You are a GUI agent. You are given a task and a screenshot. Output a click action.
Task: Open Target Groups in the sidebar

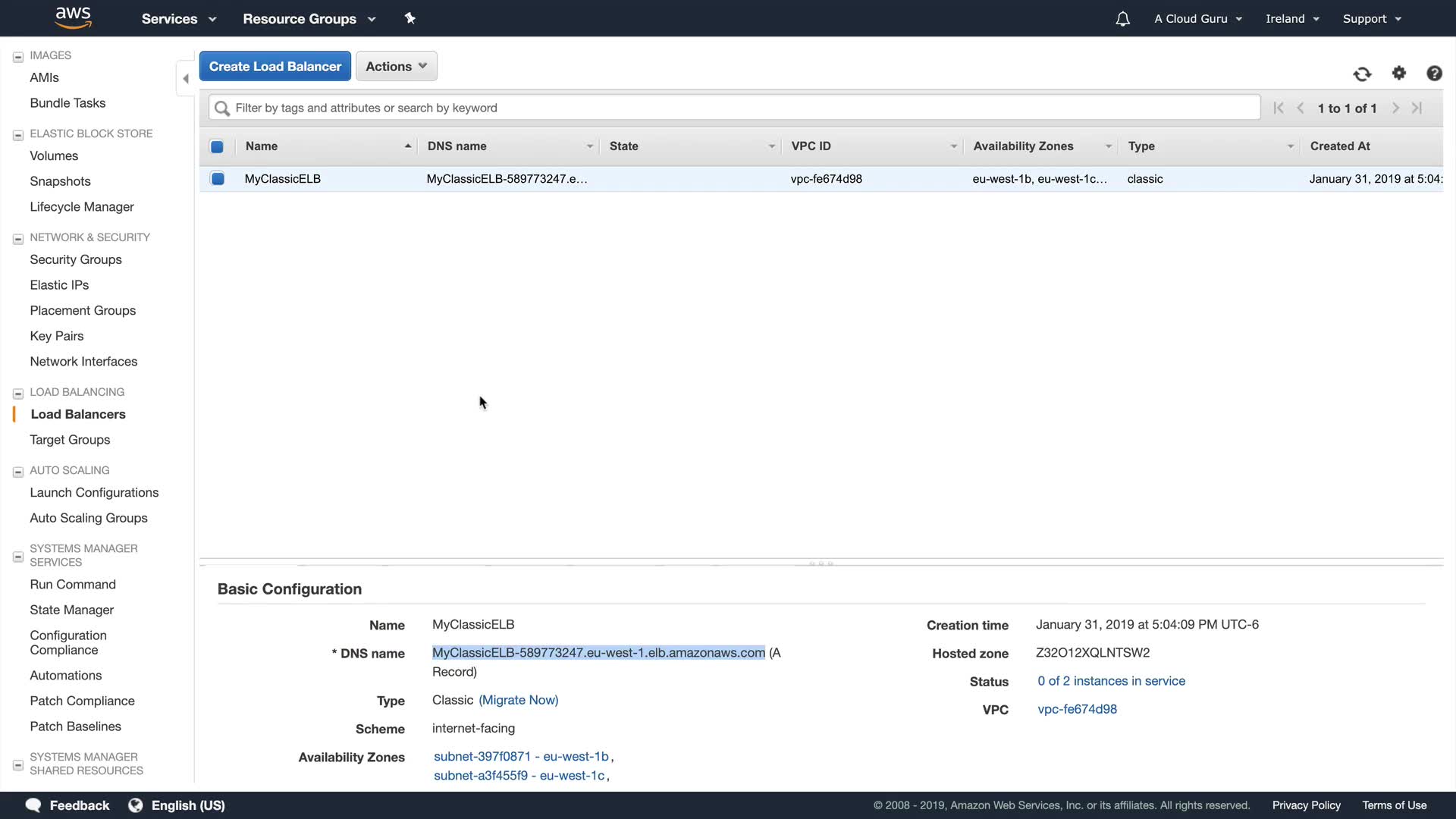click(70, 440)
